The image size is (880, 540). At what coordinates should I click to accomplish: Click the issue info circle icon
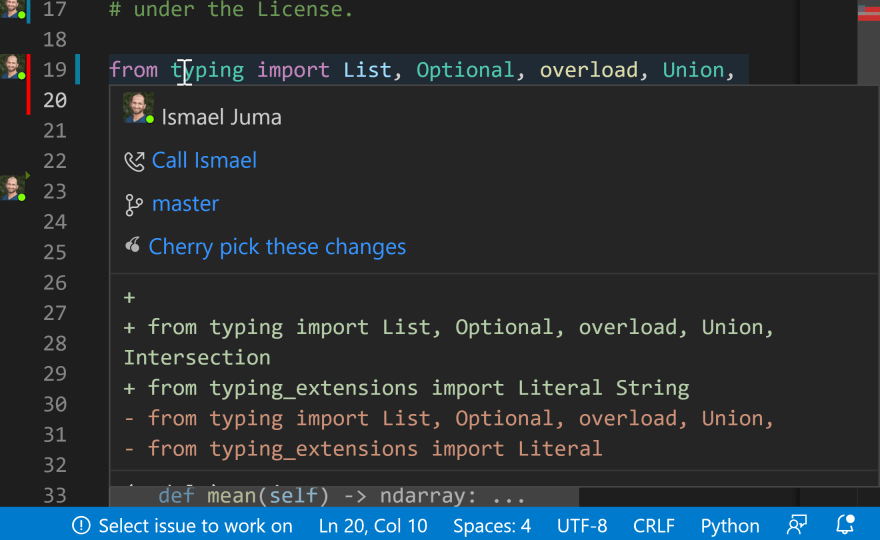(81, 526)
